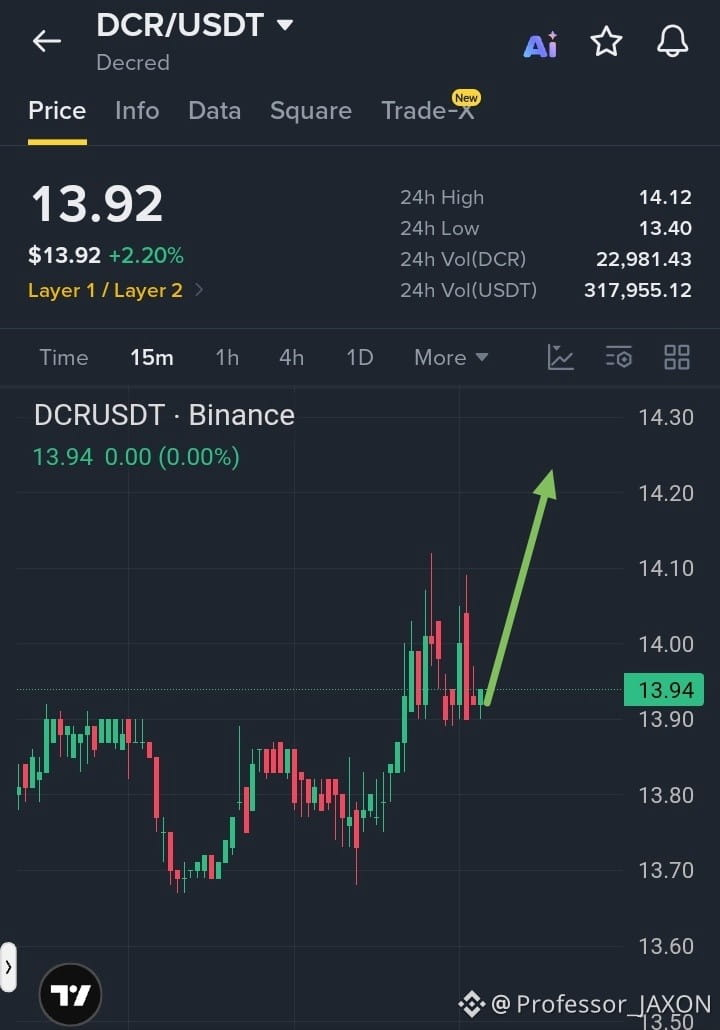Screen dimensions: 720x1030
Task: Click the +2.20% change percentage
Action: click(146, 255)
